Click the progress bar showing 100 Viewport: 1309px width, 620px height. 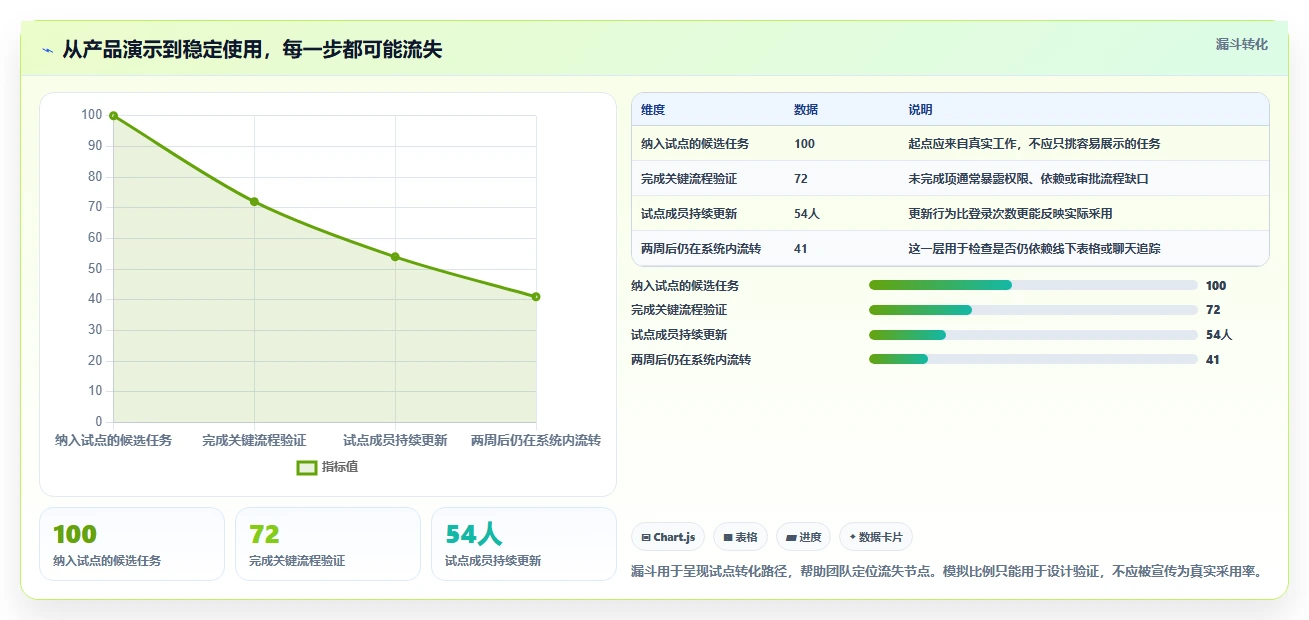pos(1033,285)
